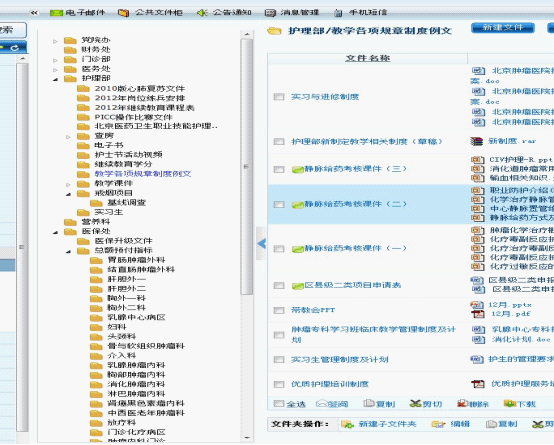Screen dimensions: 554x445
Task: Collapse the 医保处 folder node
Action: point(55,232)
